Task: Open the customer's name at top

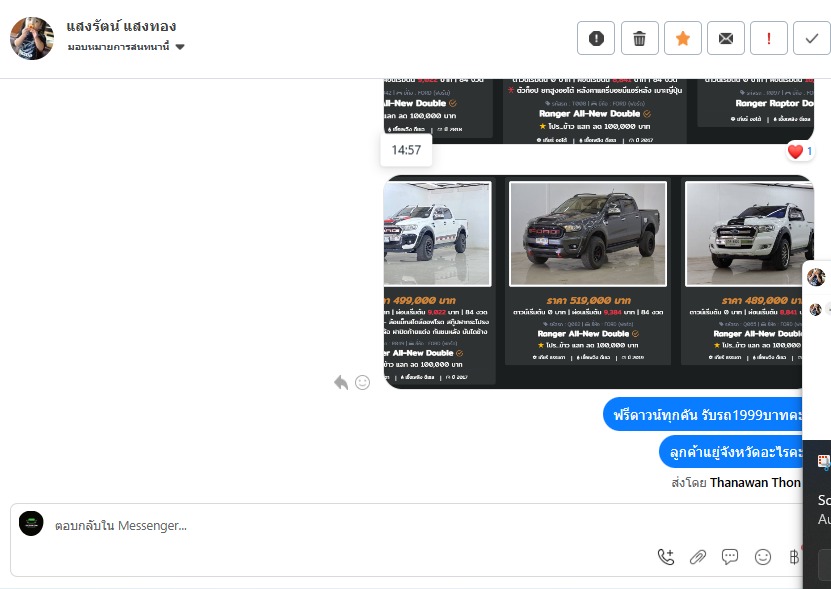Action: pyautogui.click(x=121, y=26)
